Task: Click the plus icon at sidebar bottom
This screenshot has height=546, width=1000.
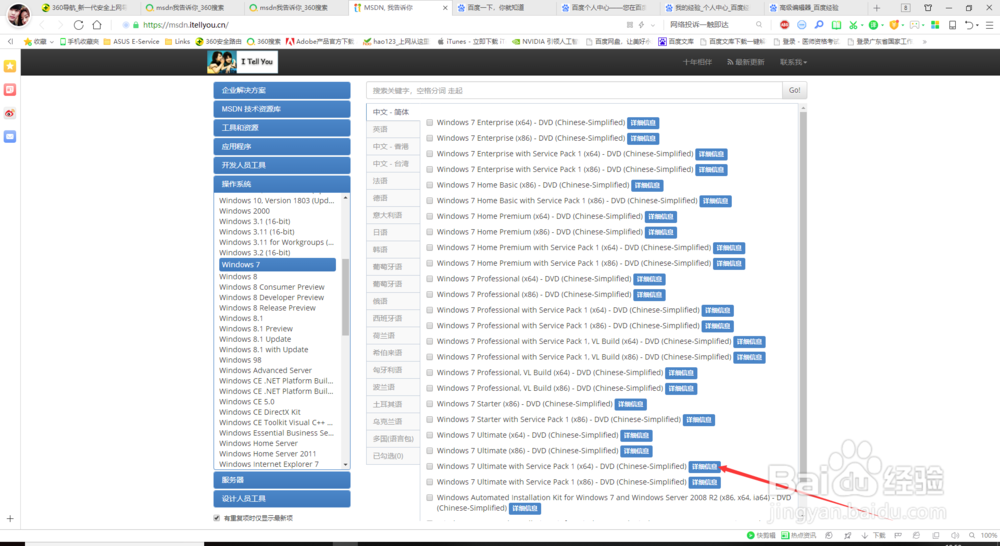Action: 10,519
